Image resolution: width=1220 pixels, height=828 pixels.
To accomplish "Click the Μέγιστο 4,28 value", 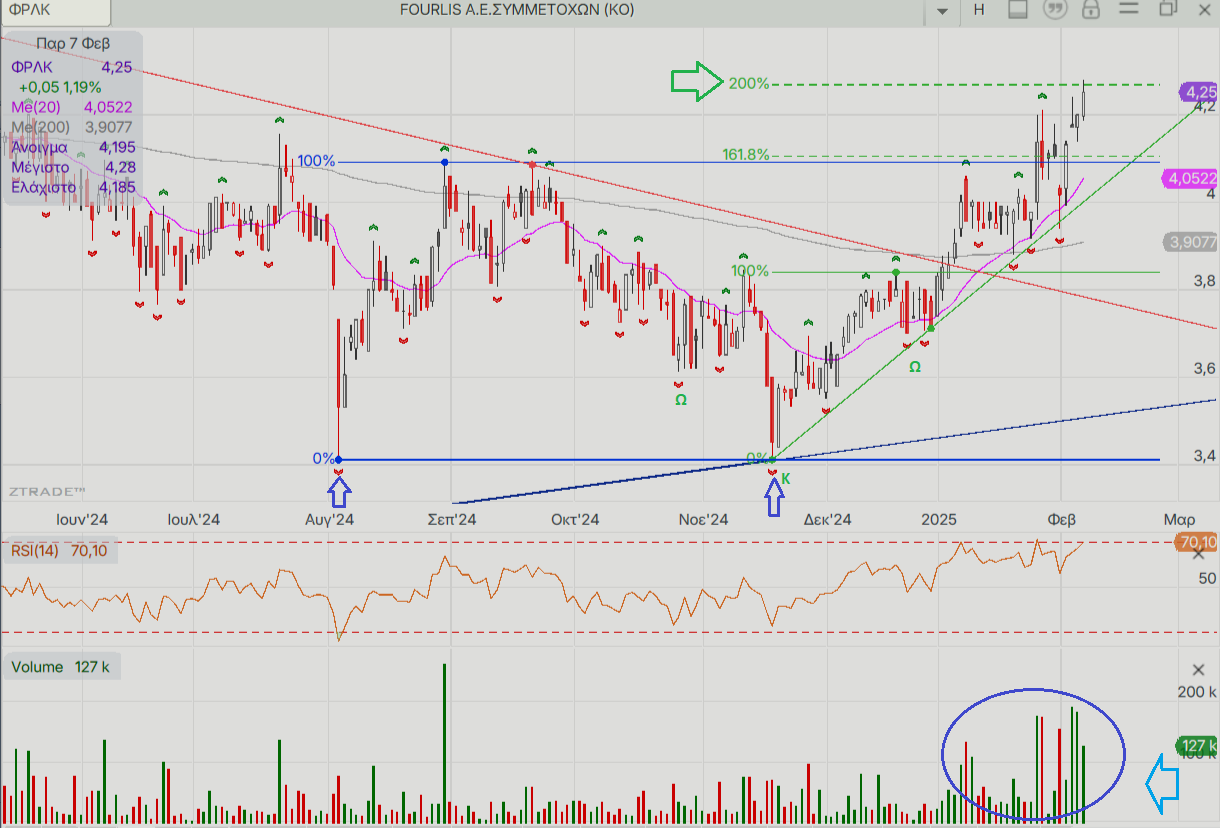I will [72, 167].
